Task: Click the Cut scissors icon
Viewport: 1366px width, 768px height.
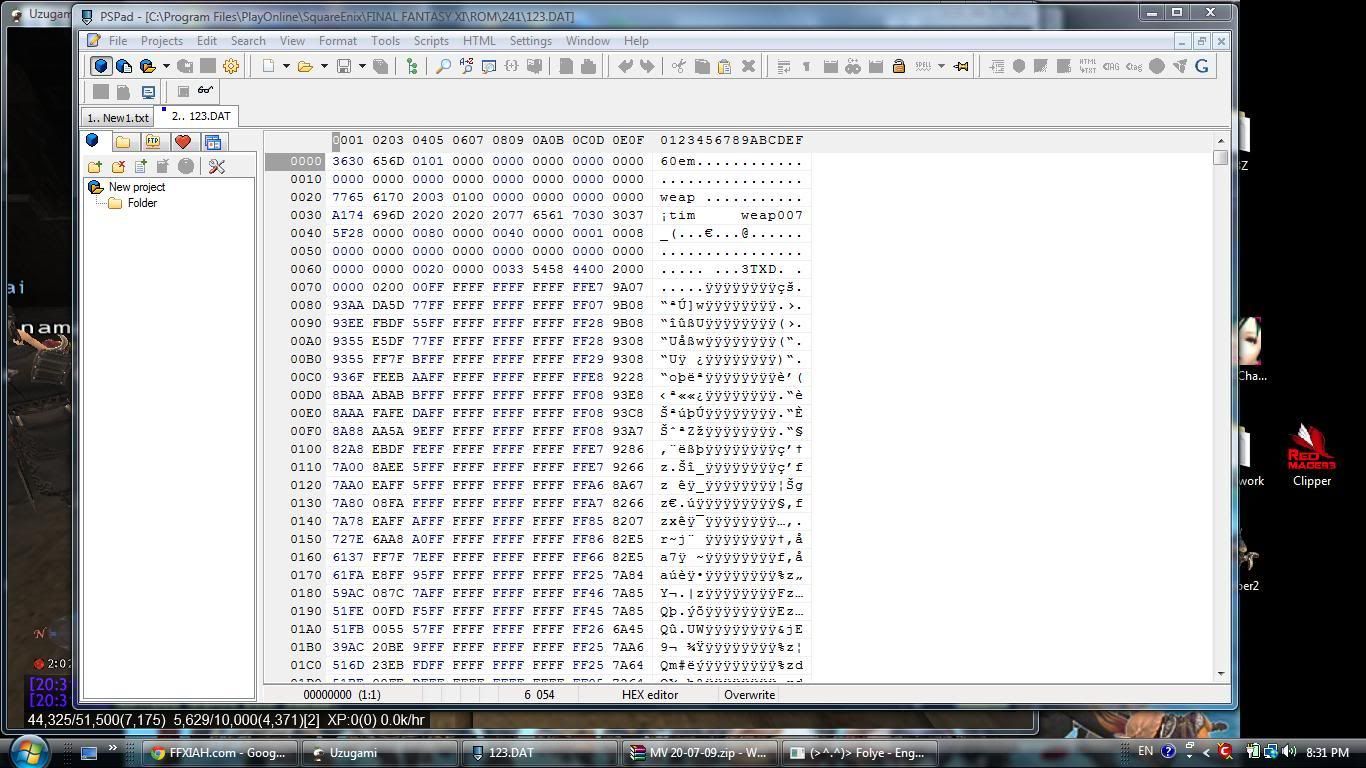Action: tap(679, 66)
